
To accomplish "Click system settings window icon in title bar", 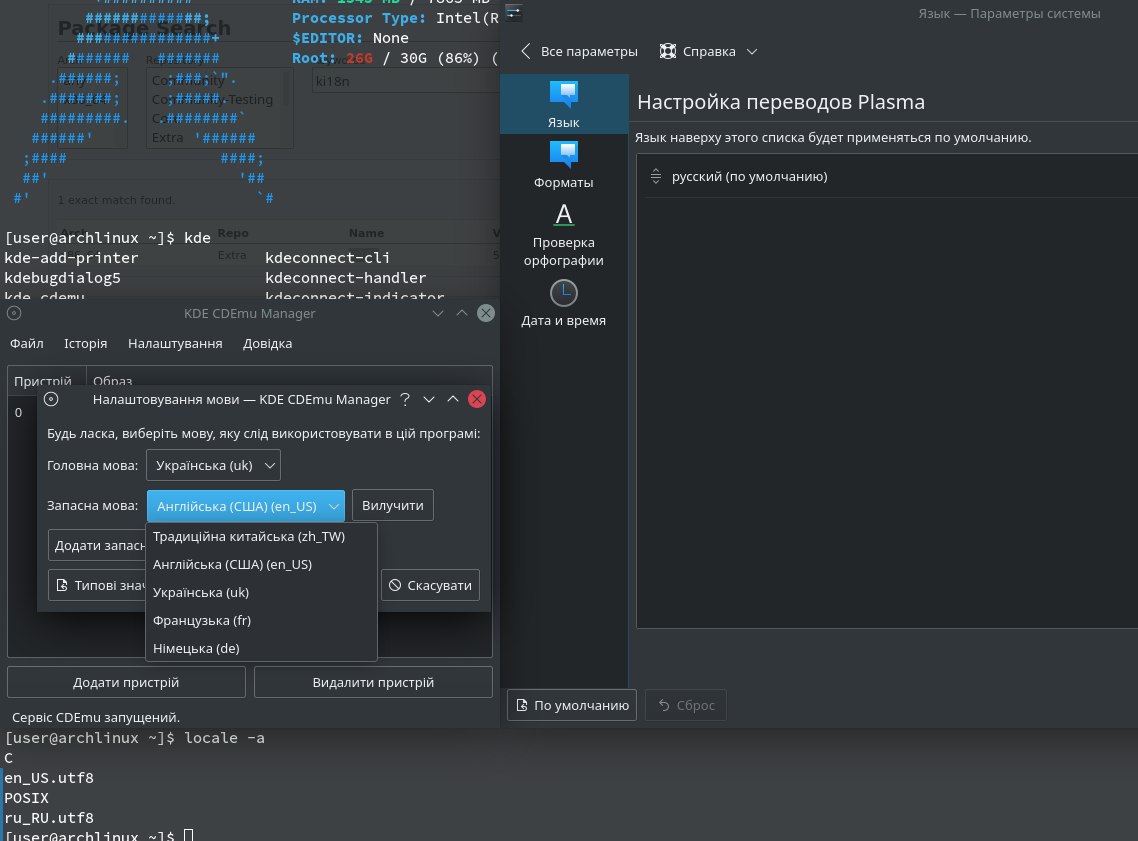I will [514, 12].
